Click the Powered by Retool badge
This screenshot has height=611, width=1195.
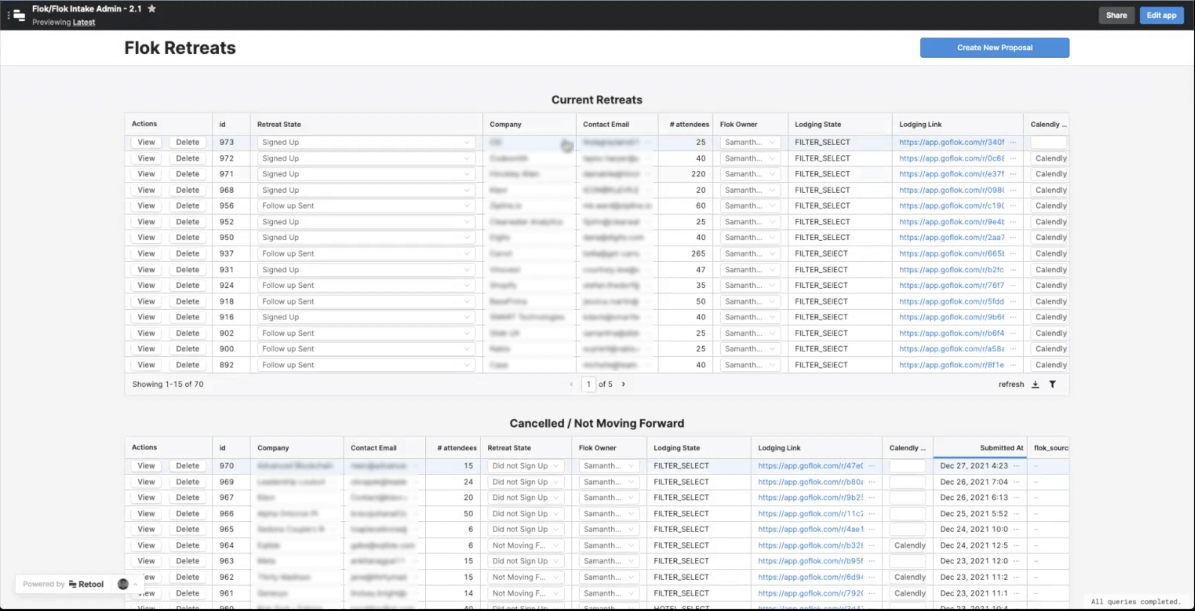[x=63, y=584]
